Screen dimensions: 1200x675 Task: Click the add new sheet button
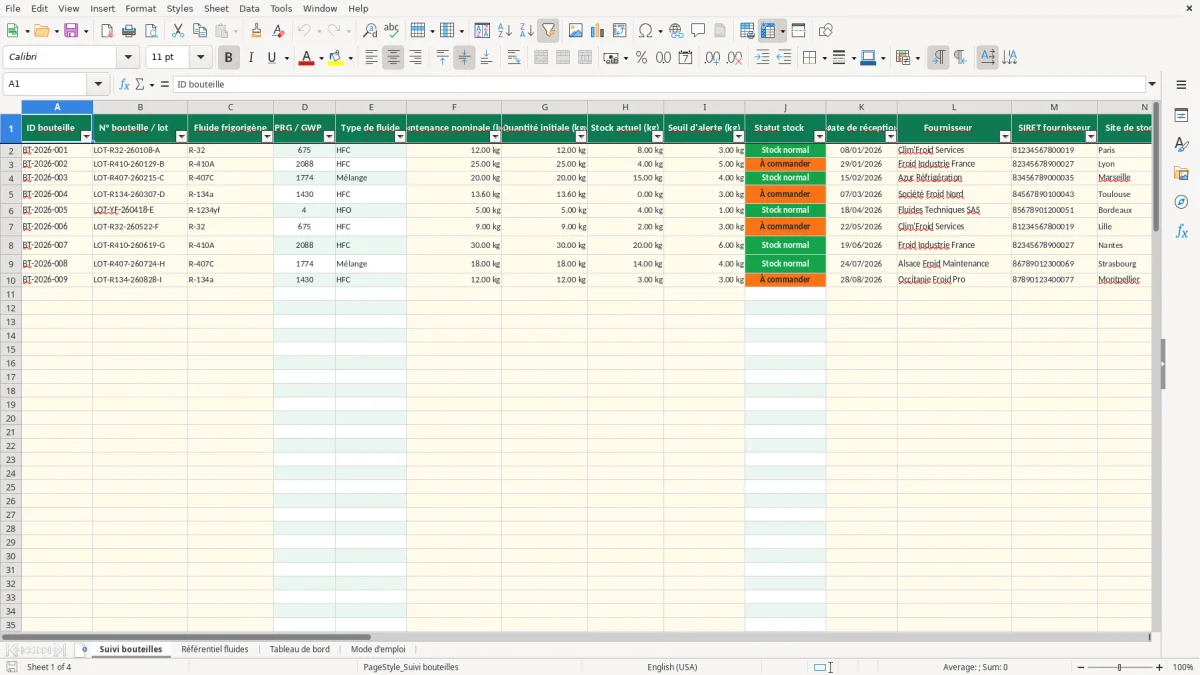point(84,649)
